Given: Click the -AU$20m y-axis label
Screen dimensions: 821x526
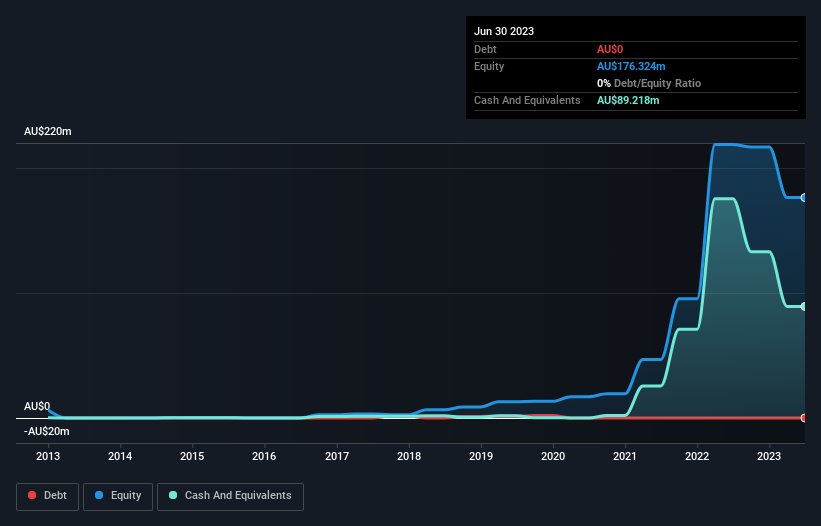Looking at the screenshot, I should point(47,431).
